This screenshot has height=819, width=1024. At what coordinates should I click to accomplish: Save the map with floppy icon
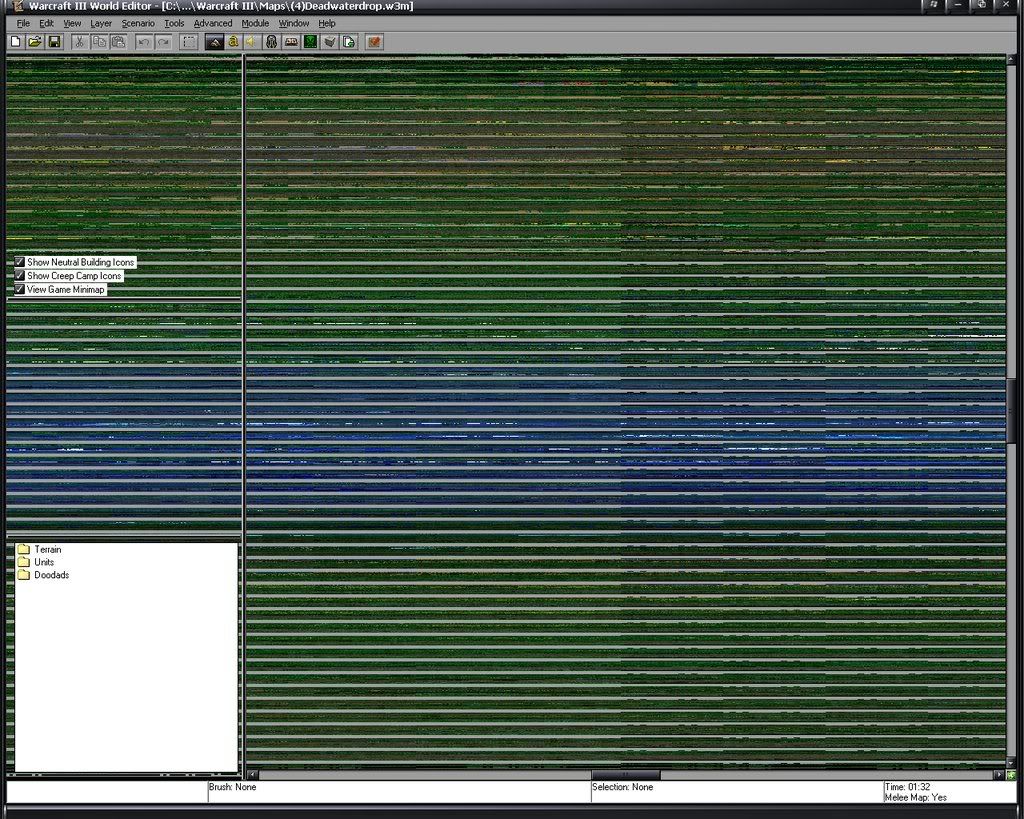(55, 42)
